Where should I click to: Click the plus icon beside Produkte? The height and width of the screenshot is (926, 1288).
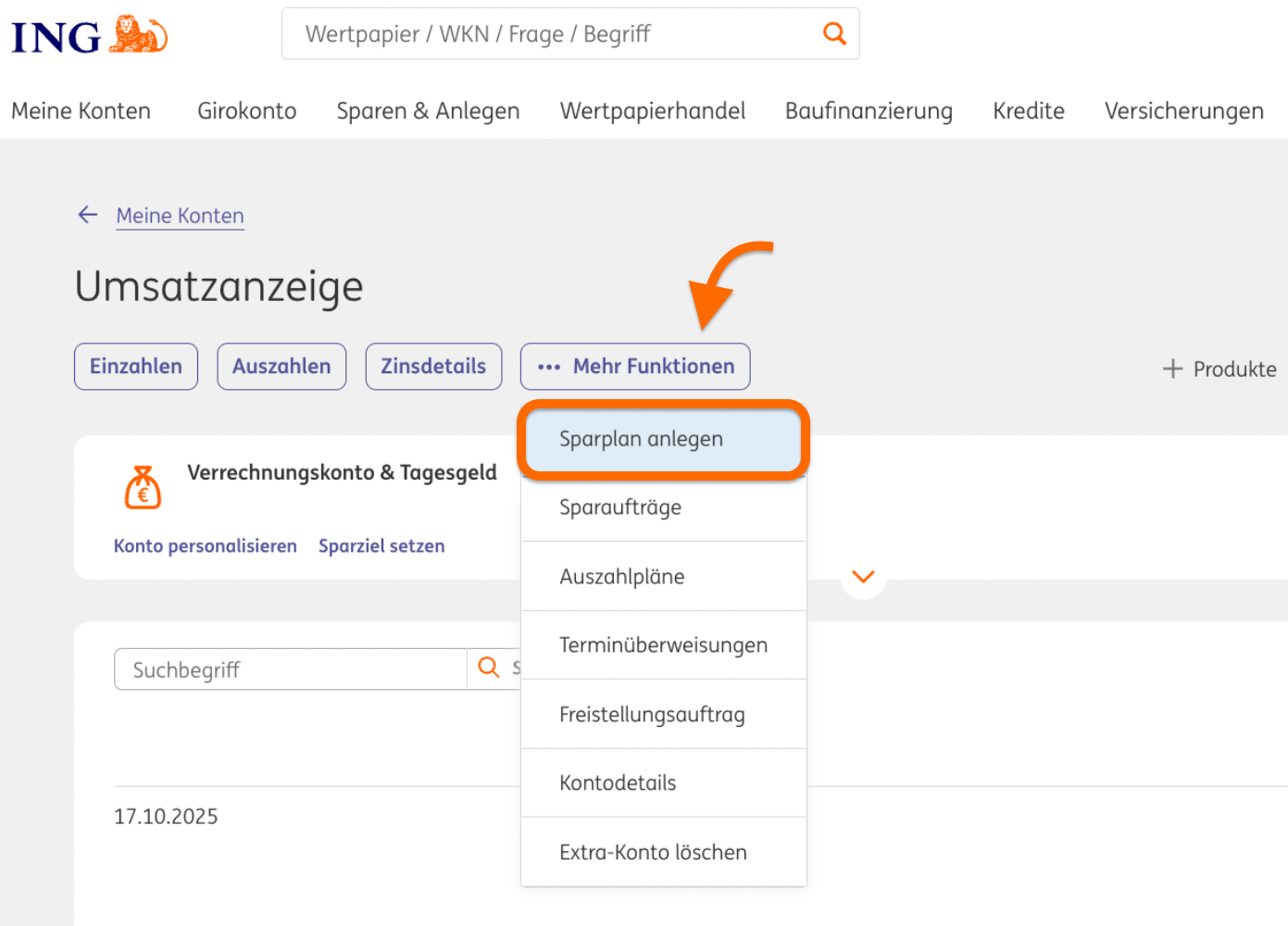coord(1172,369)
